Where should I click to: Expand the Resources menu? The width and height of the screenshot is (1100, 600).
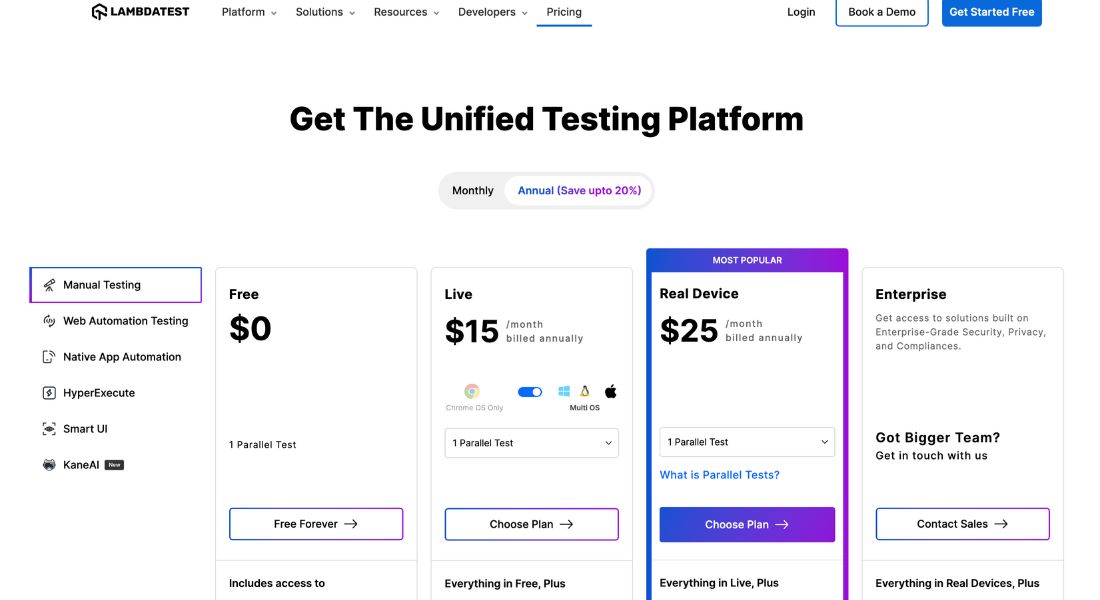pyautogui.click(x=406, y=12)
